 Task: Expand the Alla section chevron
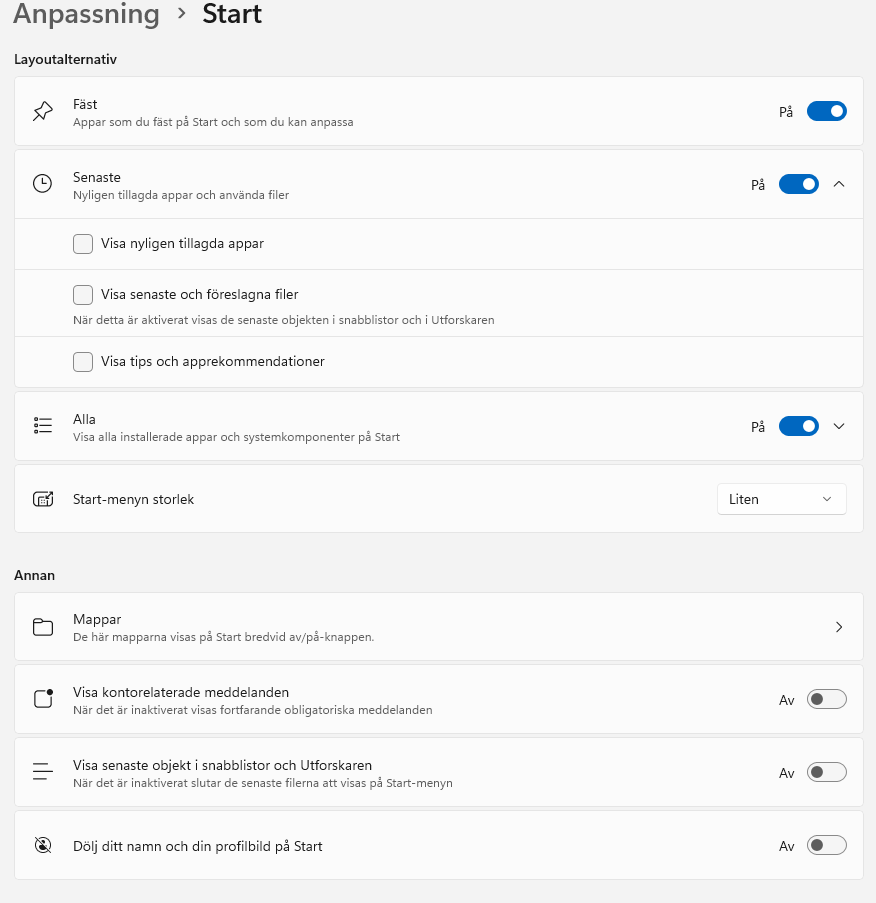click(x=839, y=426)
